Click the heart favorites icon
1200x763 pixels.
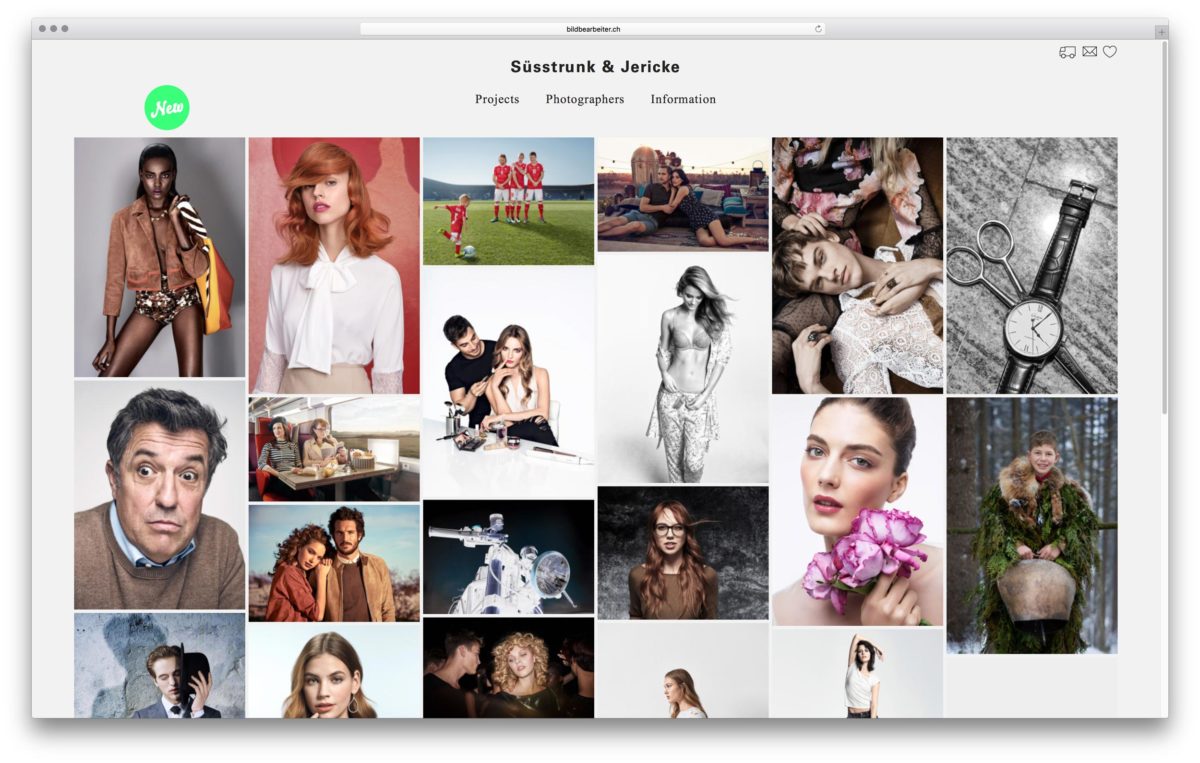click(1110, 52)
